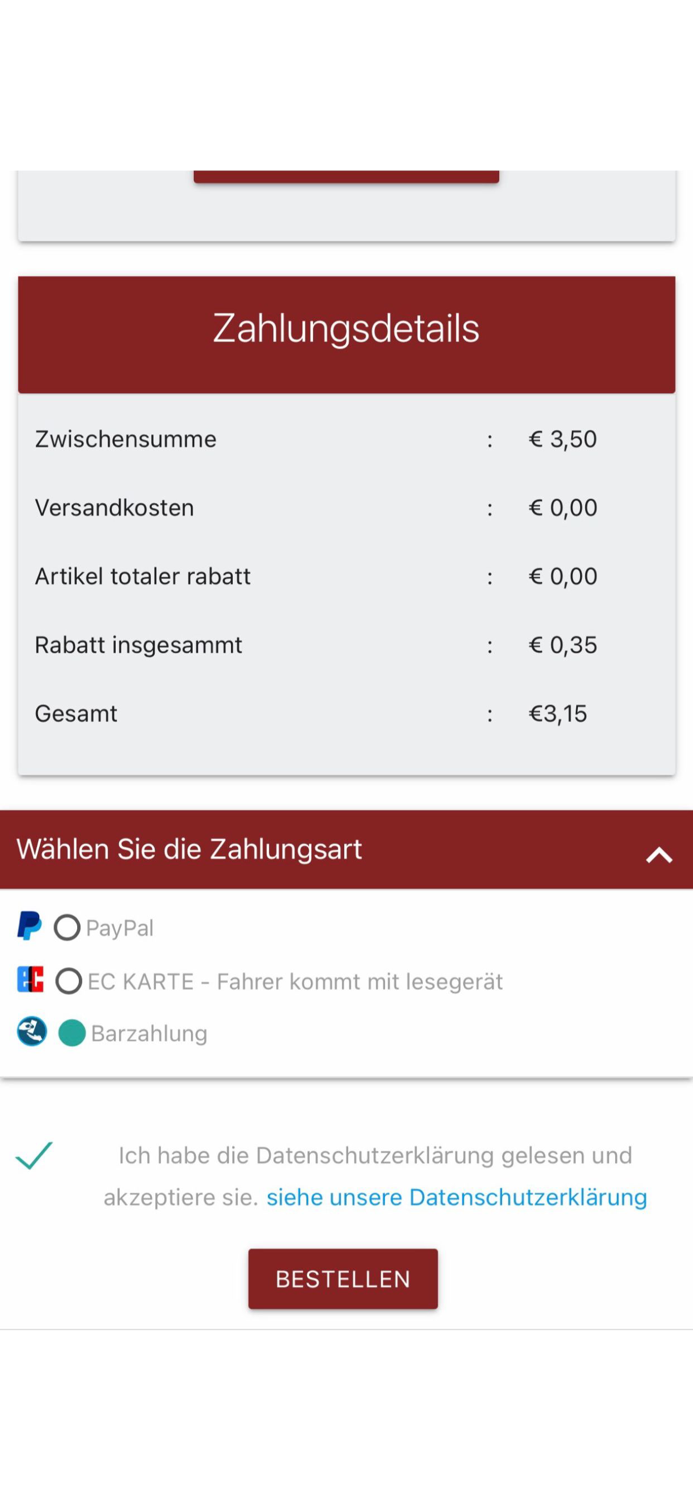Click the Gesamt total of €3,15
This screenshot has height=1500, width=693.
[558, 713]
